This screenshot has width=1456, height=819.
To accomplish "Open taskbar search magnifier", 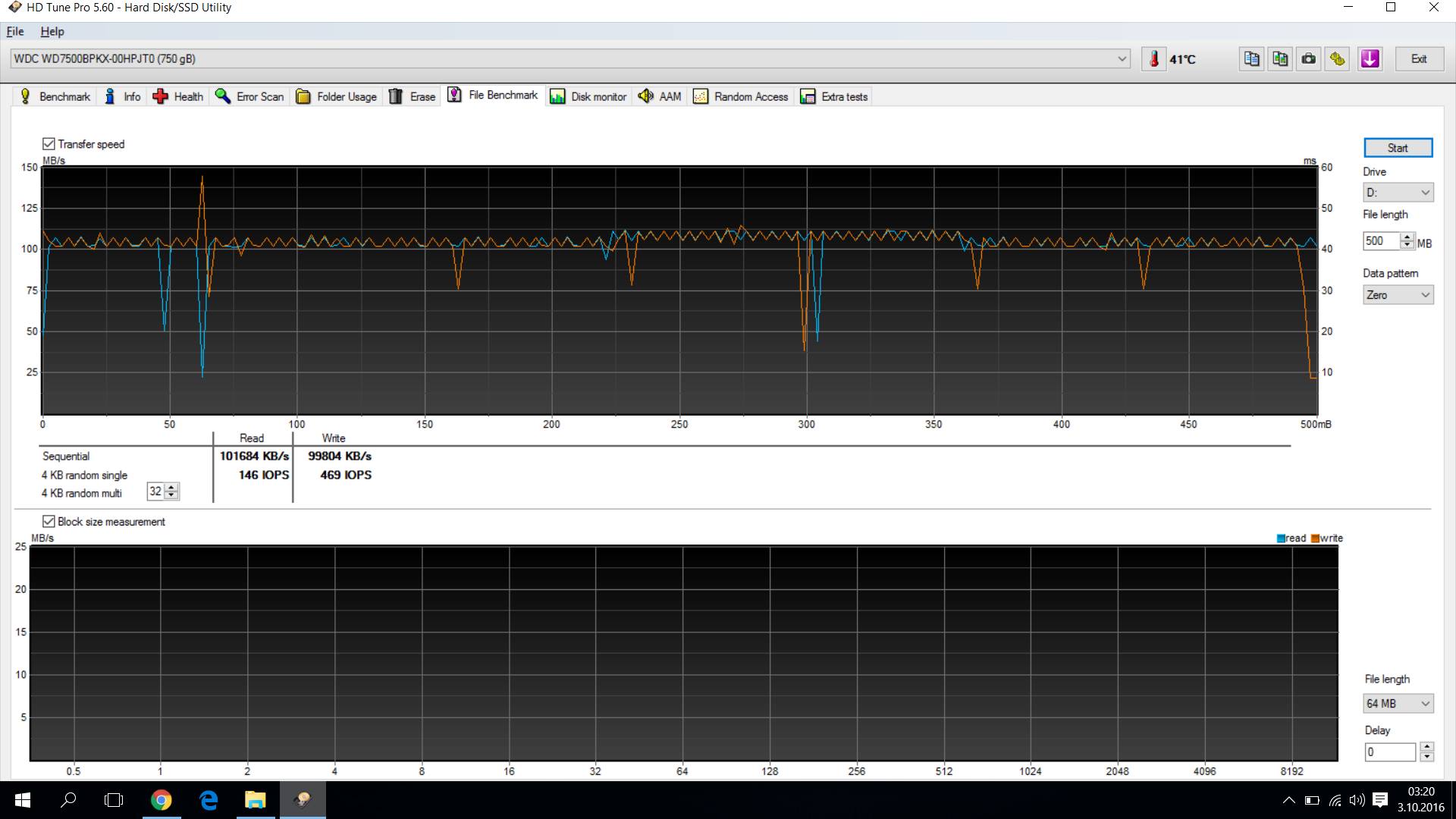I will (x=68, y=800).
